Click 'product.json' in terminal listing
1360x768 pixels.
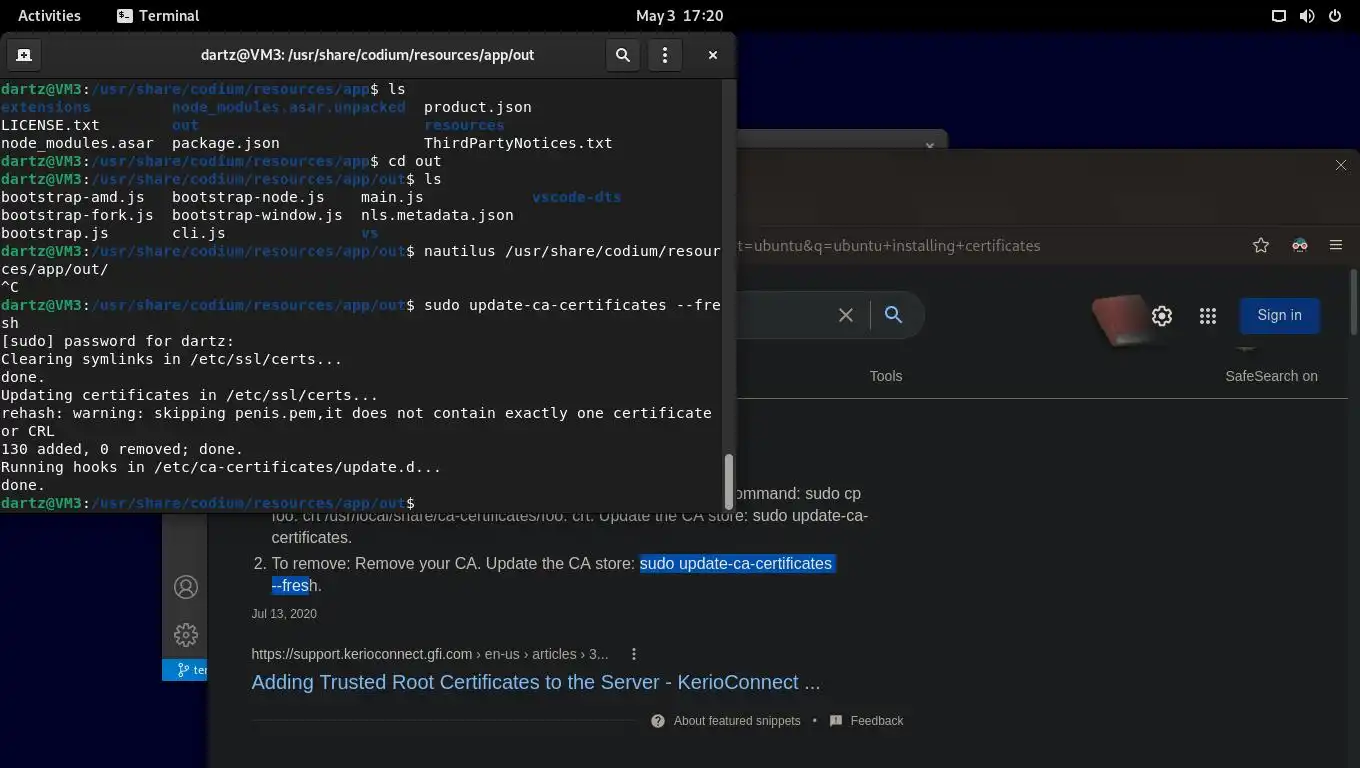click(x=478, y=107)
